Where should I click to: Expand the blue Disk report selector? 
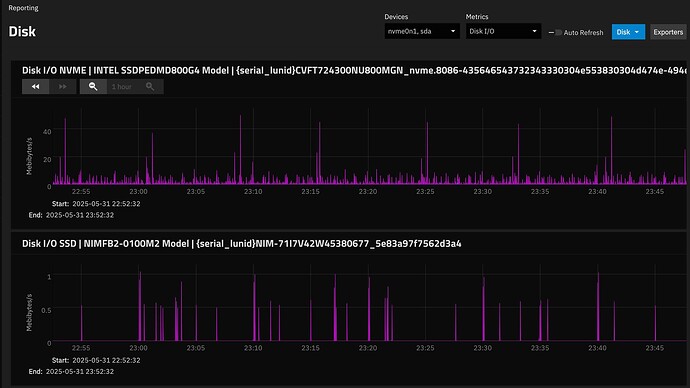[628, 32]
